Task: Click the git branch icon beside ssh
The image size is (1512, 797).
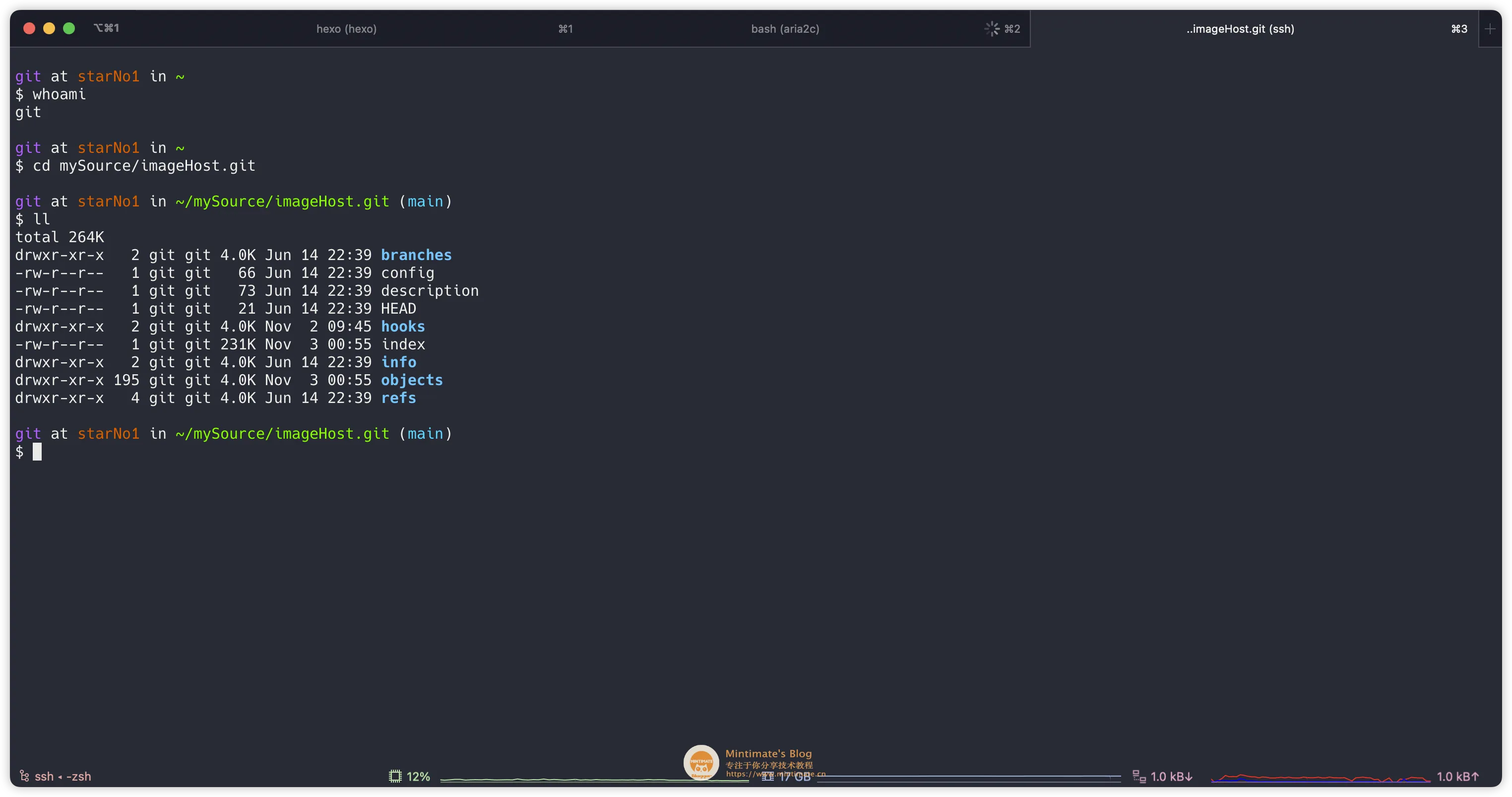Action: coord(24,776)
